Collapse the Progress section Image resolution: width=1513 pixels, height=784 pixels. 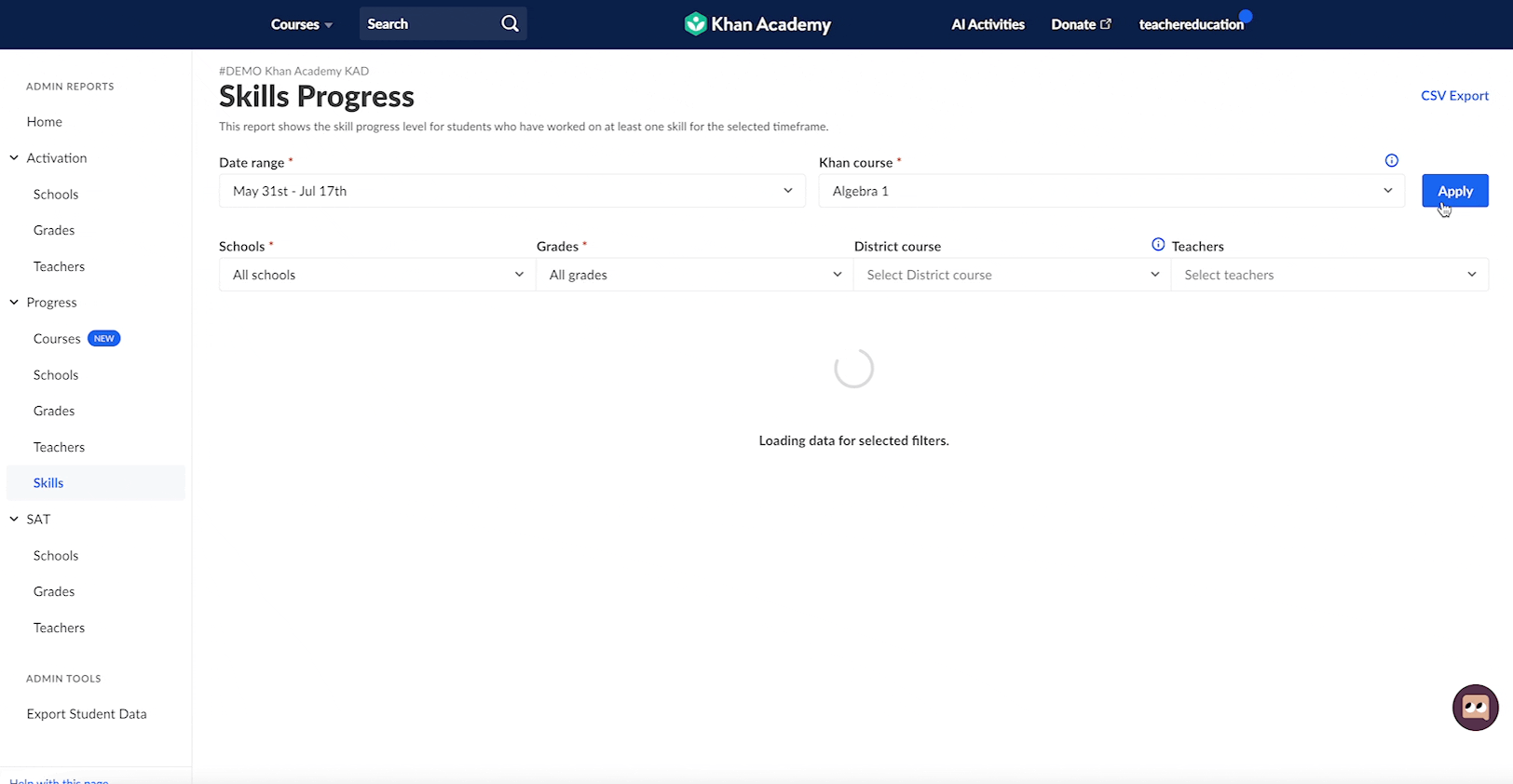14,303
